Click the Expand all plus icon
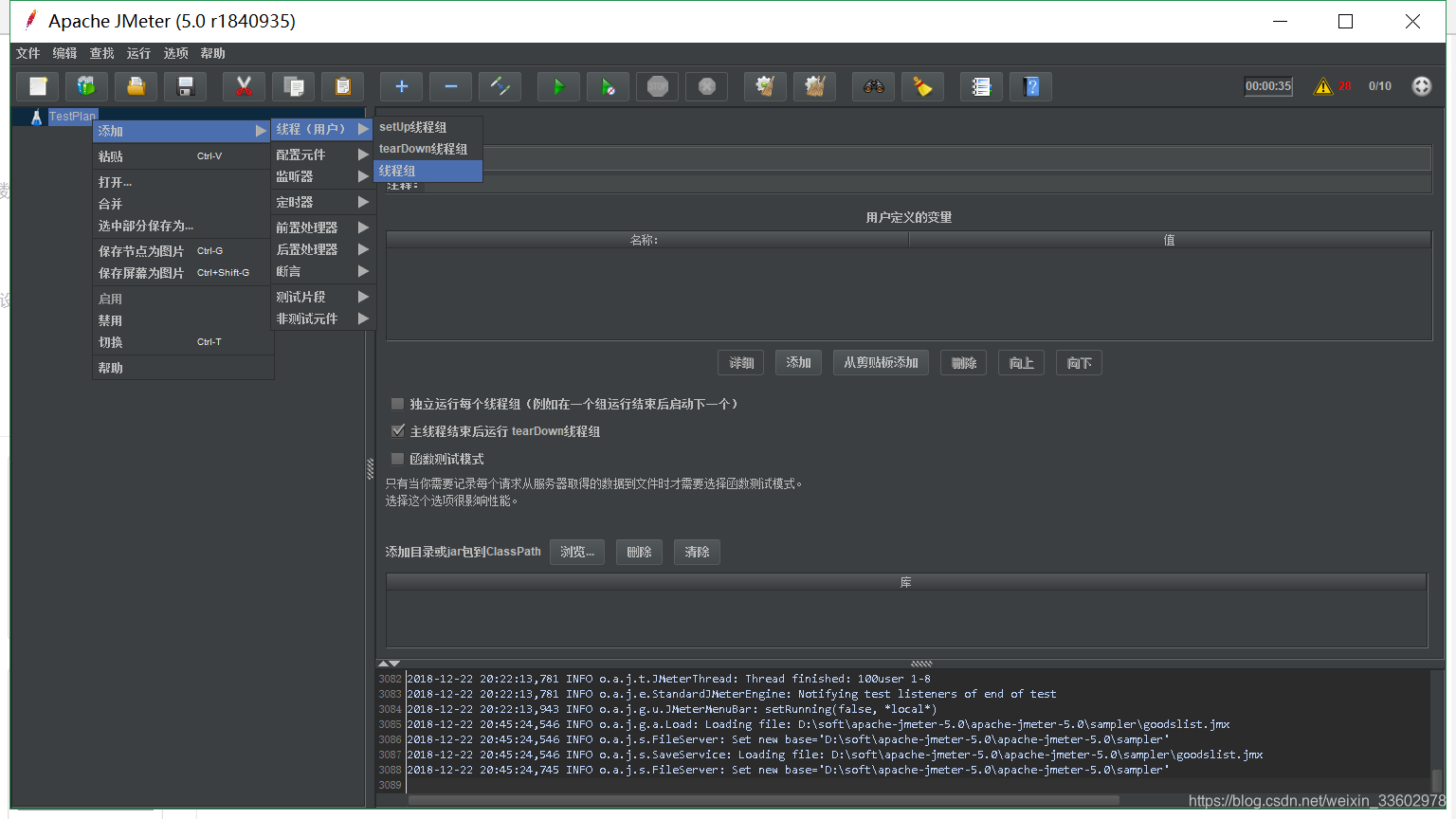Image resolution: width=1456 pixels, height=819 pixels. 402,86
